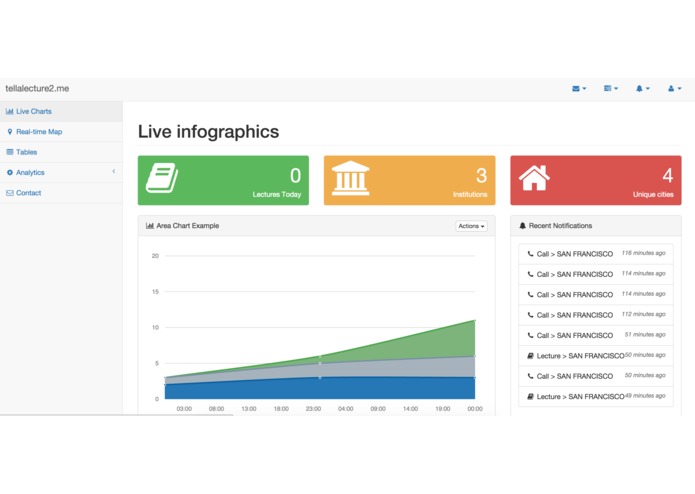Select the Call notification from 50 minutes ago
This screenshot has width=695, height=494.
596,376
